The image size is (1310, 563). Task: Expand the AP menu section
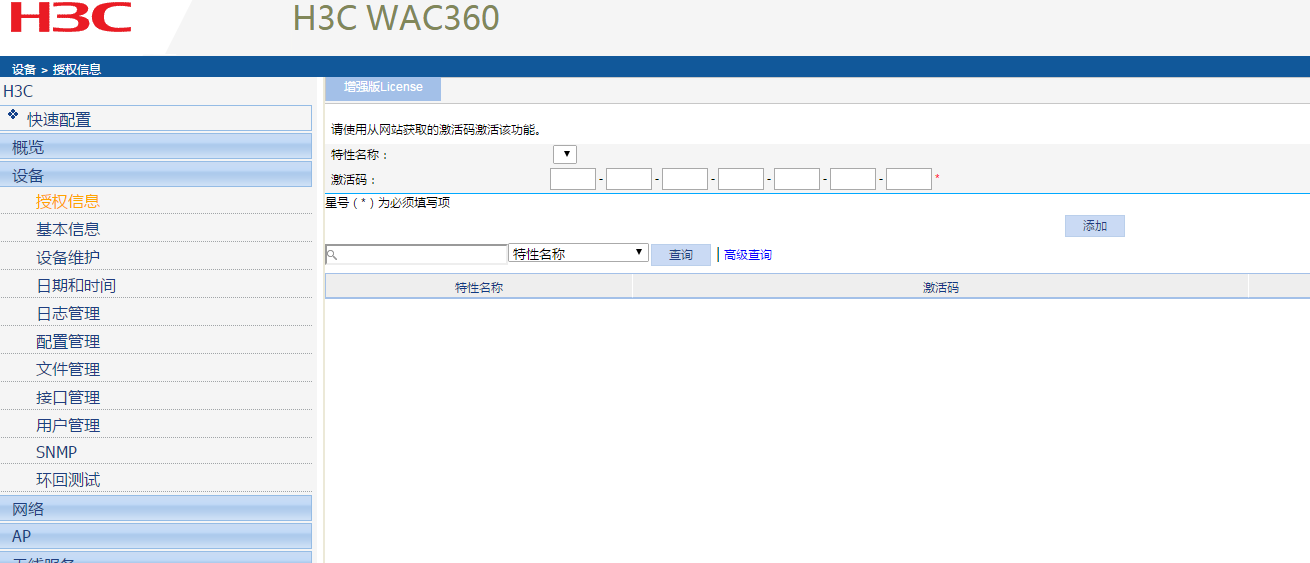(x=156, y=537)
